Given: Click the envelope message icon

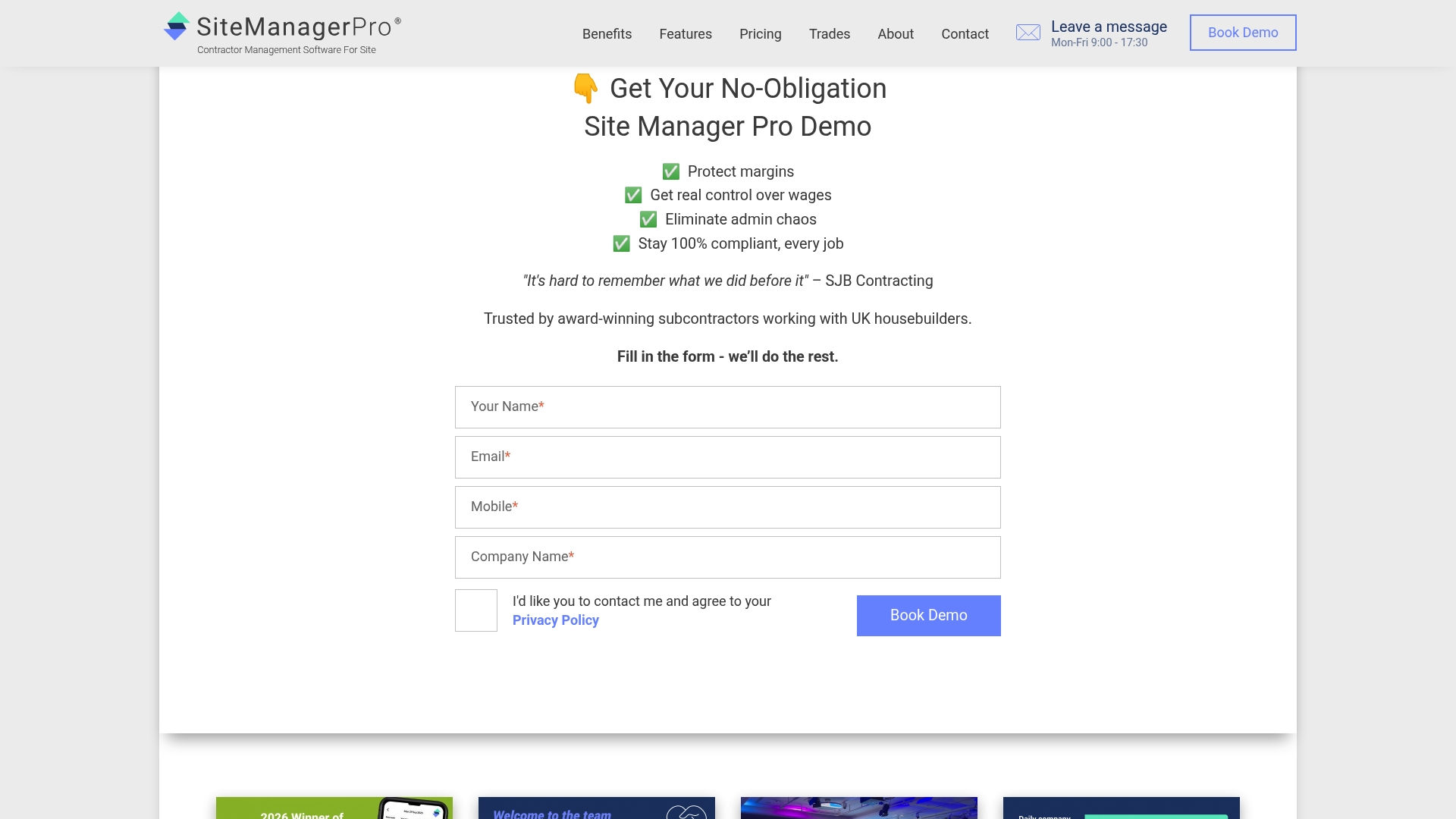Looking at the screenshot, I should point(1028,33).
